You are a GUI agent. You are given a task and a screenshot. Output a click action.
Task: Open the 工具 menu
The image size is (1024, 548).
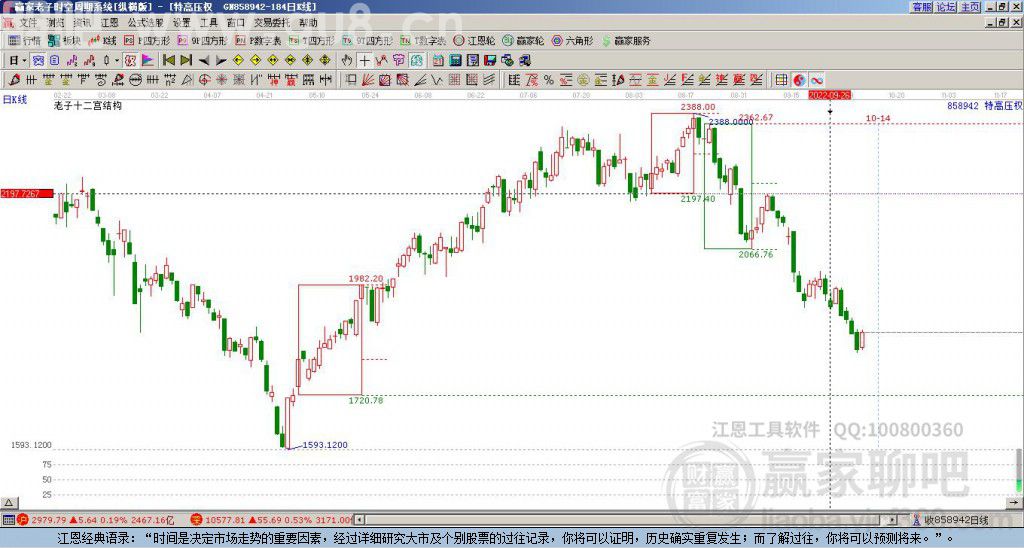208,23
